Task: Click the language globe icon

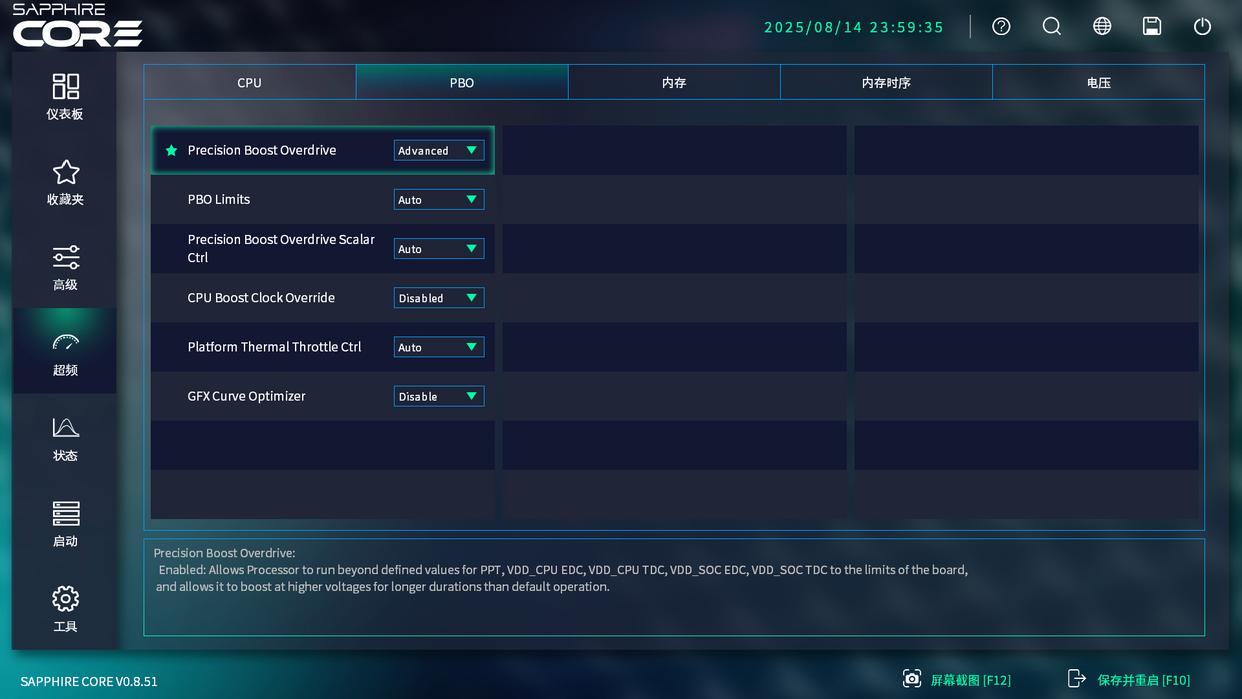Action: [1102, 27]
